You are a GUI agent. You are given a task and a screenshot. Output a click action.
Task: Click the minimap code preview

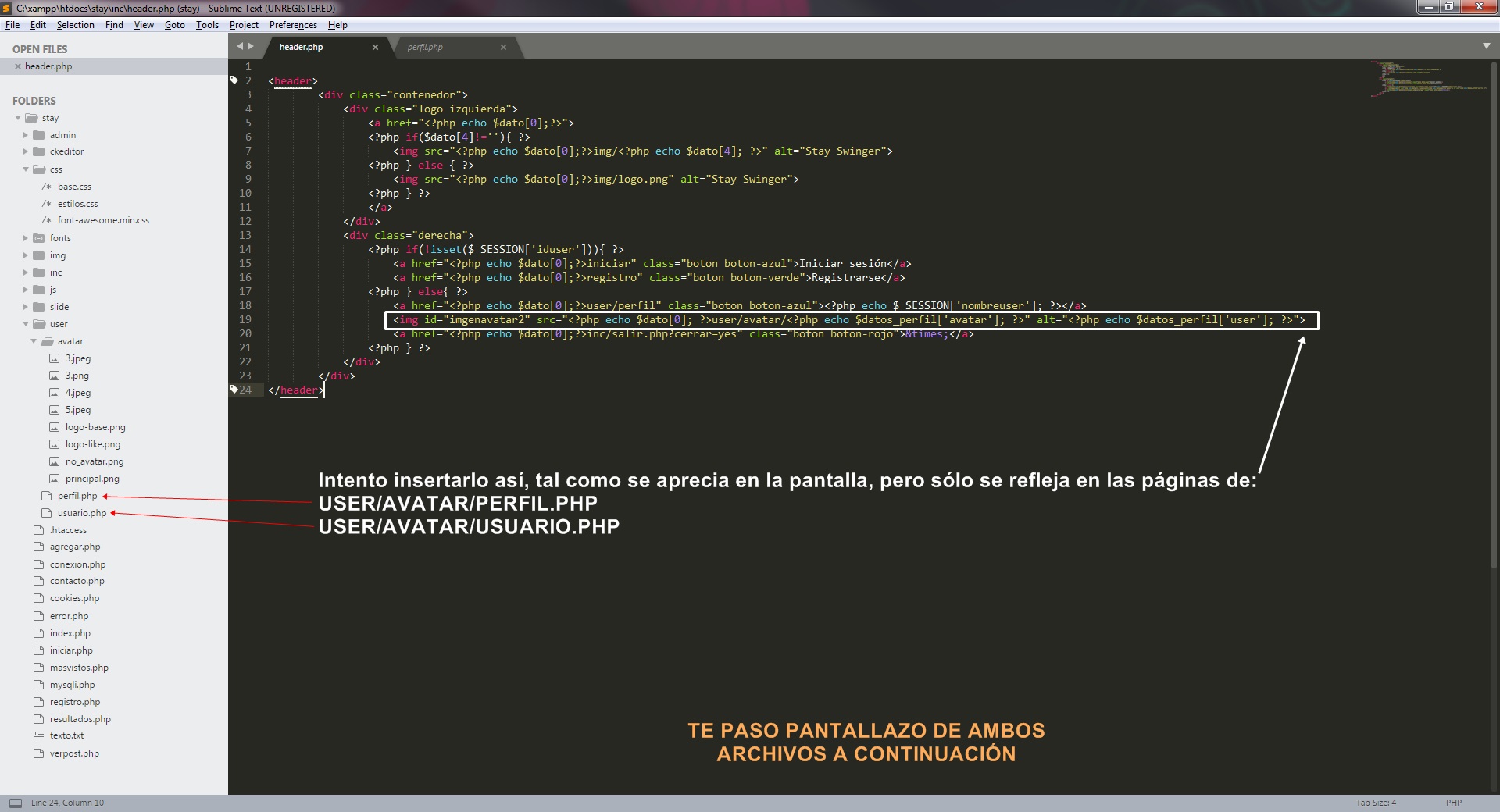coord(1428,80)
